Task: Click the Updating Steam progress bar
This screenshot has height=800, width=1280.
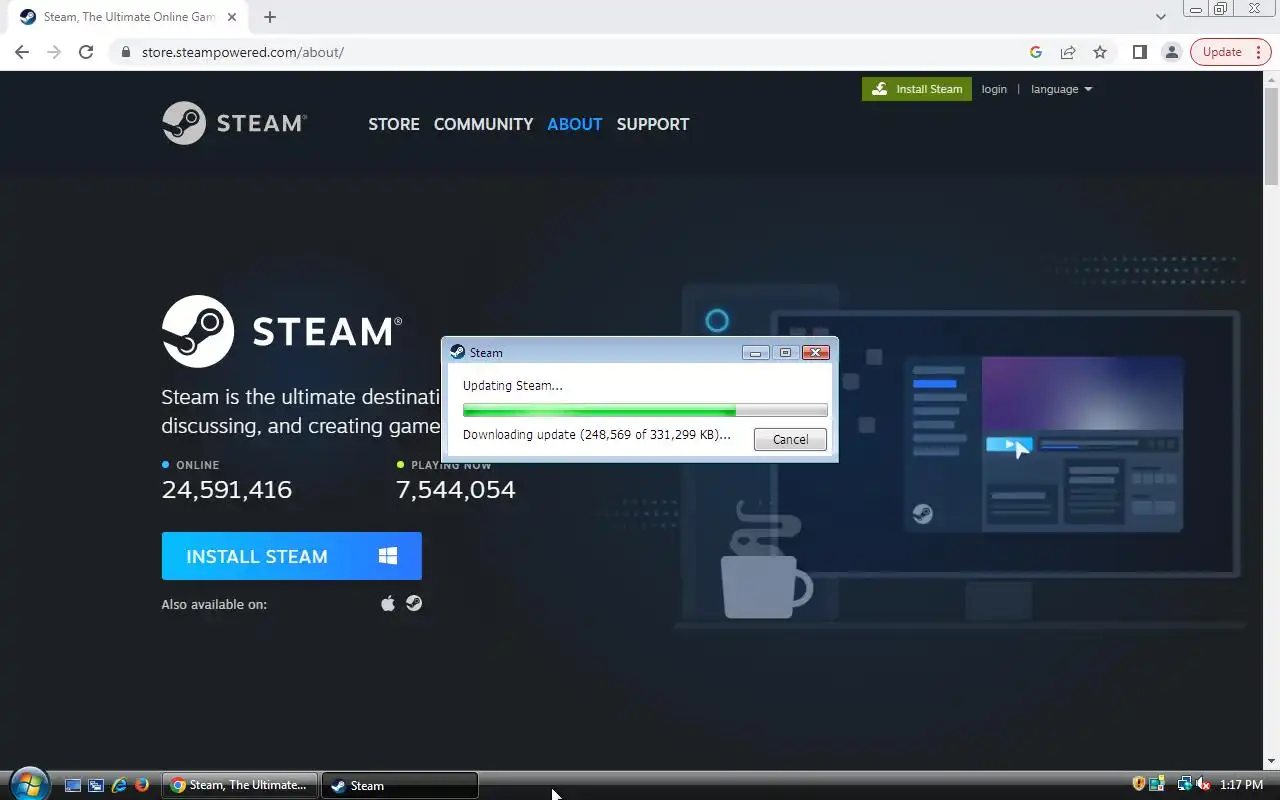Action: [x=645, y=410]
